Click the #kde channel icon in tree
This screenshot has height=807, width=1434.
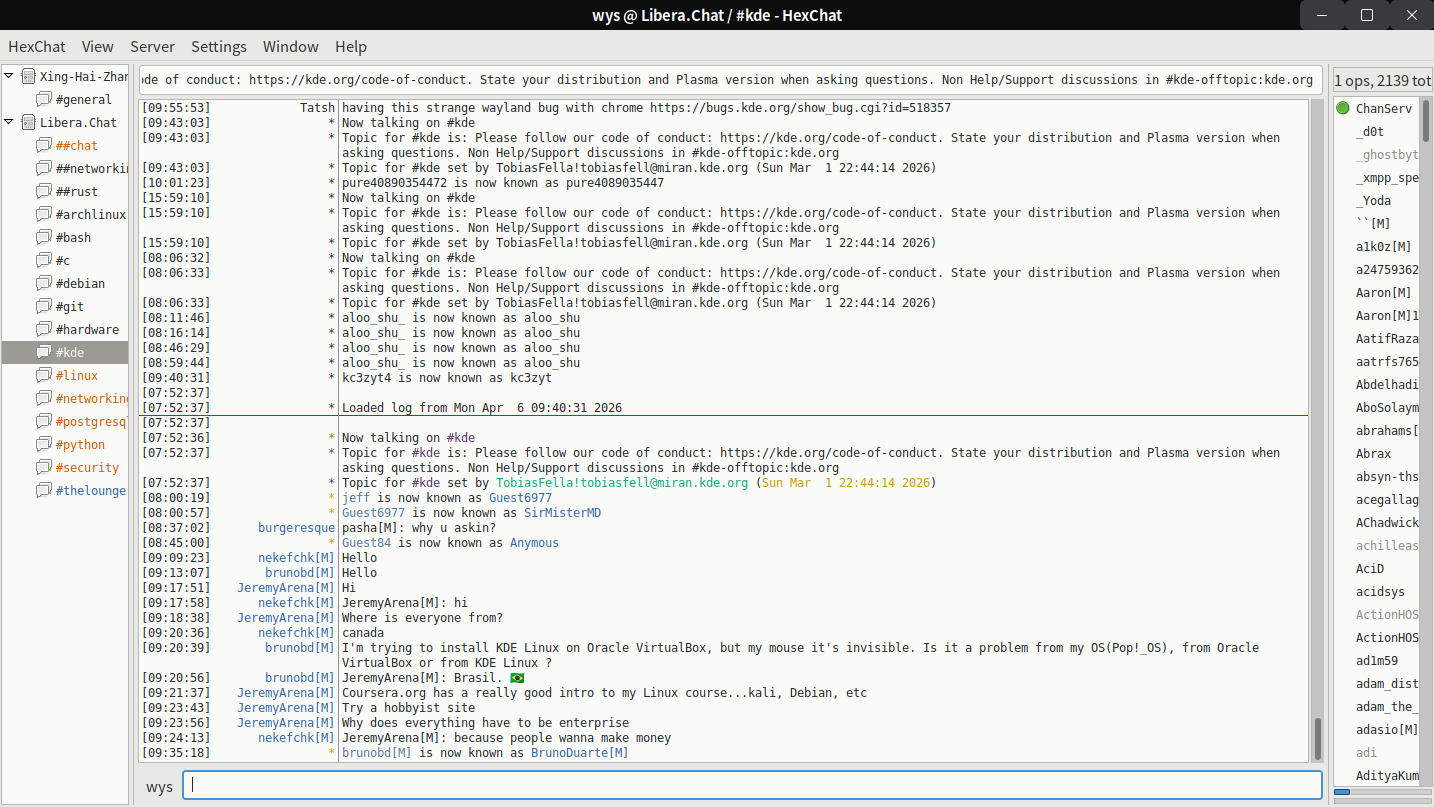click(43, 352)
